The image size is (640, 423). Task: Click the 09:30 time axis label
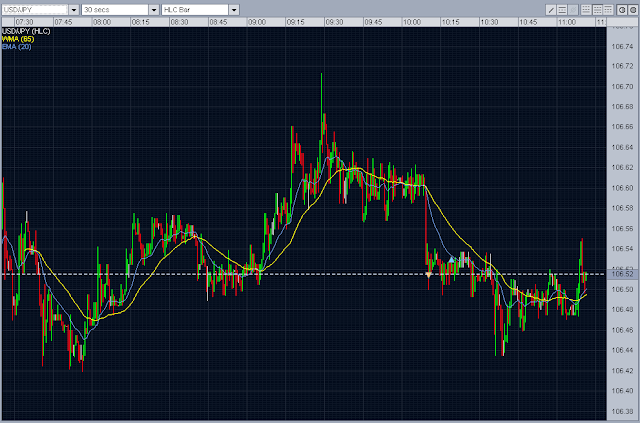[x=334, y=22]
